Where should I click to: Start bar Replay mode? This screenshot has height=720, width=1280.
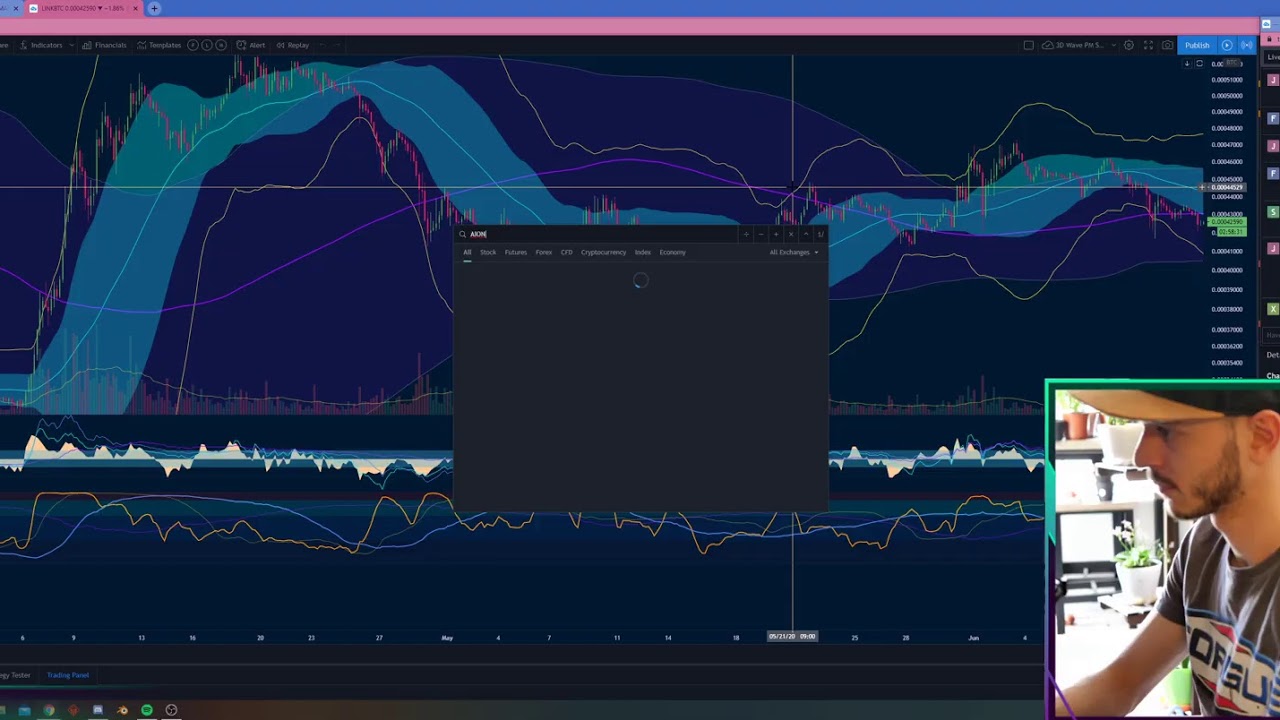point(292,45)
